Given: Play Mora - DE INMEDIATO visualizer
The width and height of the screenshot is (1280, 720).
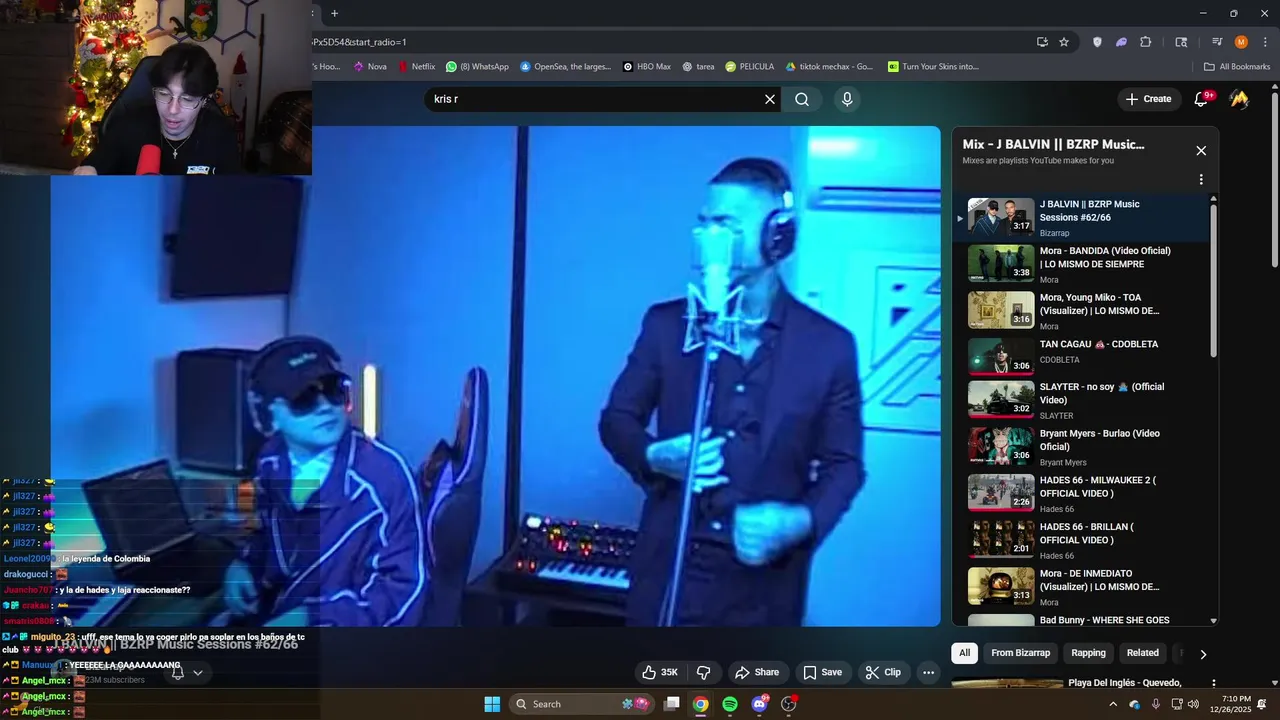Looking at the screenshot, I should (x=1082, y=587).
